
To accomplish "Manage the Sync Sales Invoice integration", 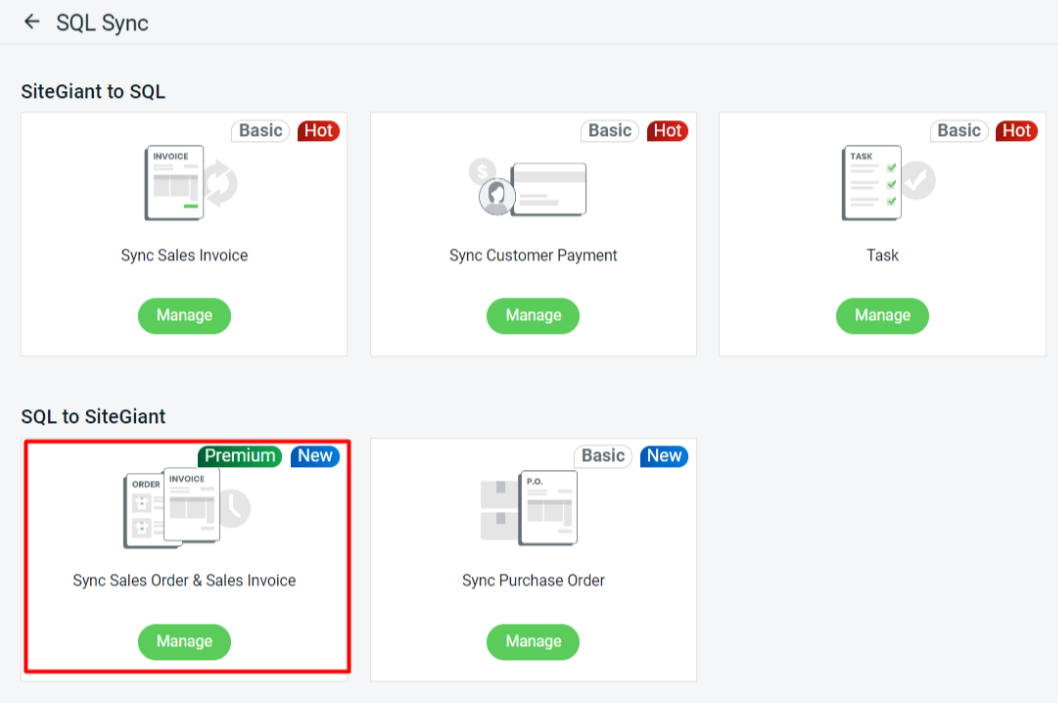I will tap(184, 316).
